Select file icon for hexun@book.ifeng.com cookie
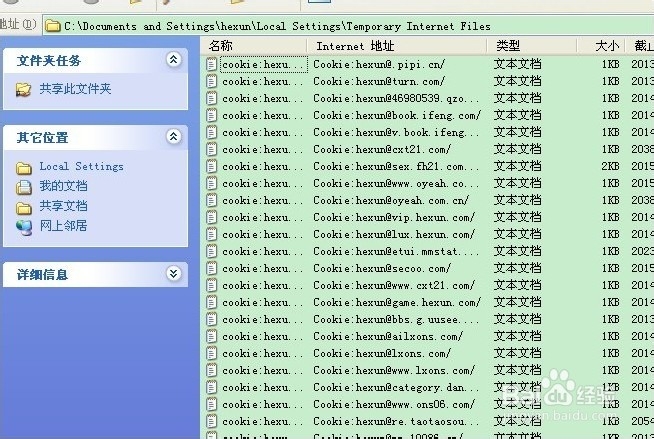 [212, 115]
